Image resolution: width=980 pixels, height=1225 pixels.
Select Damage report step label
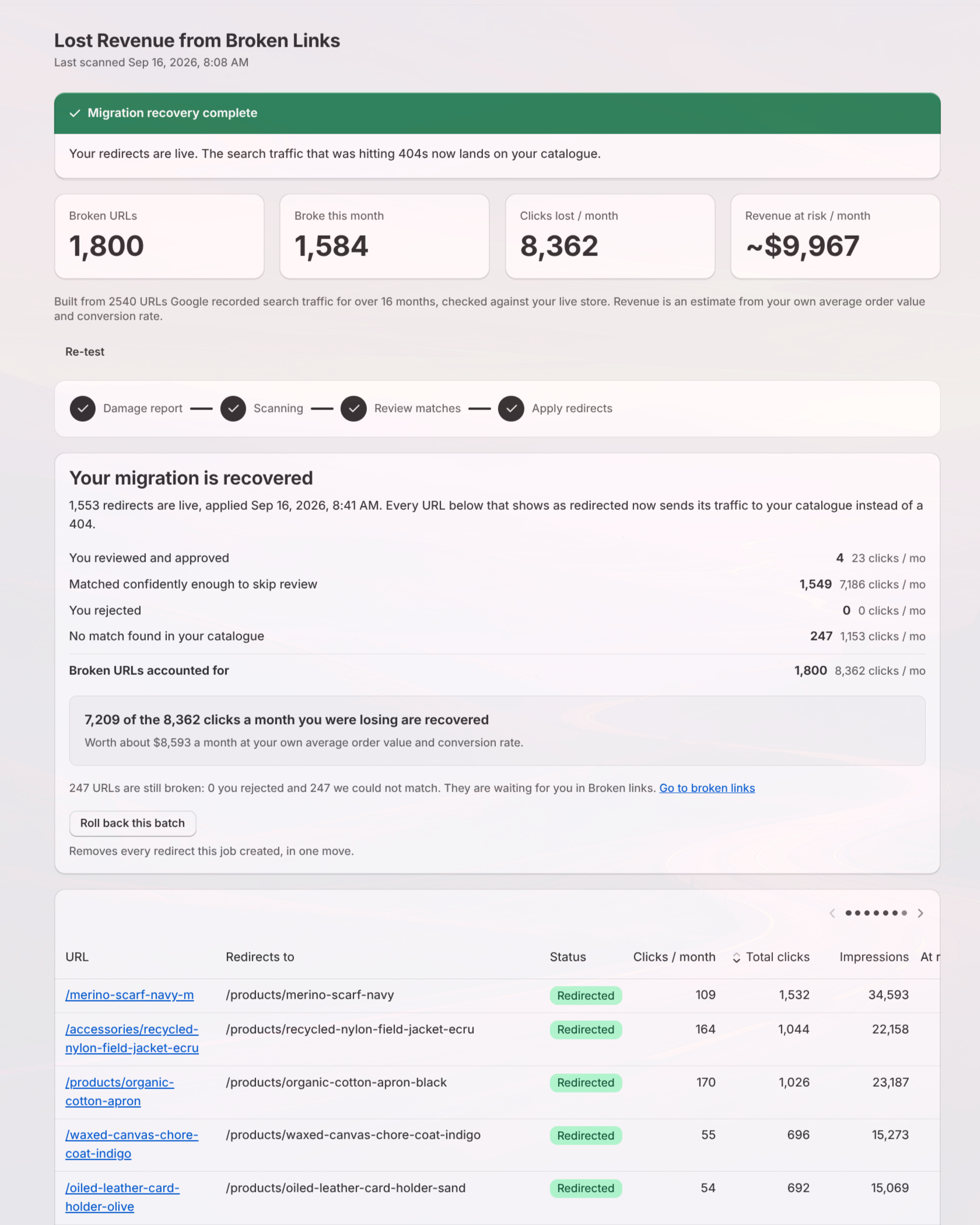[143, 409]
